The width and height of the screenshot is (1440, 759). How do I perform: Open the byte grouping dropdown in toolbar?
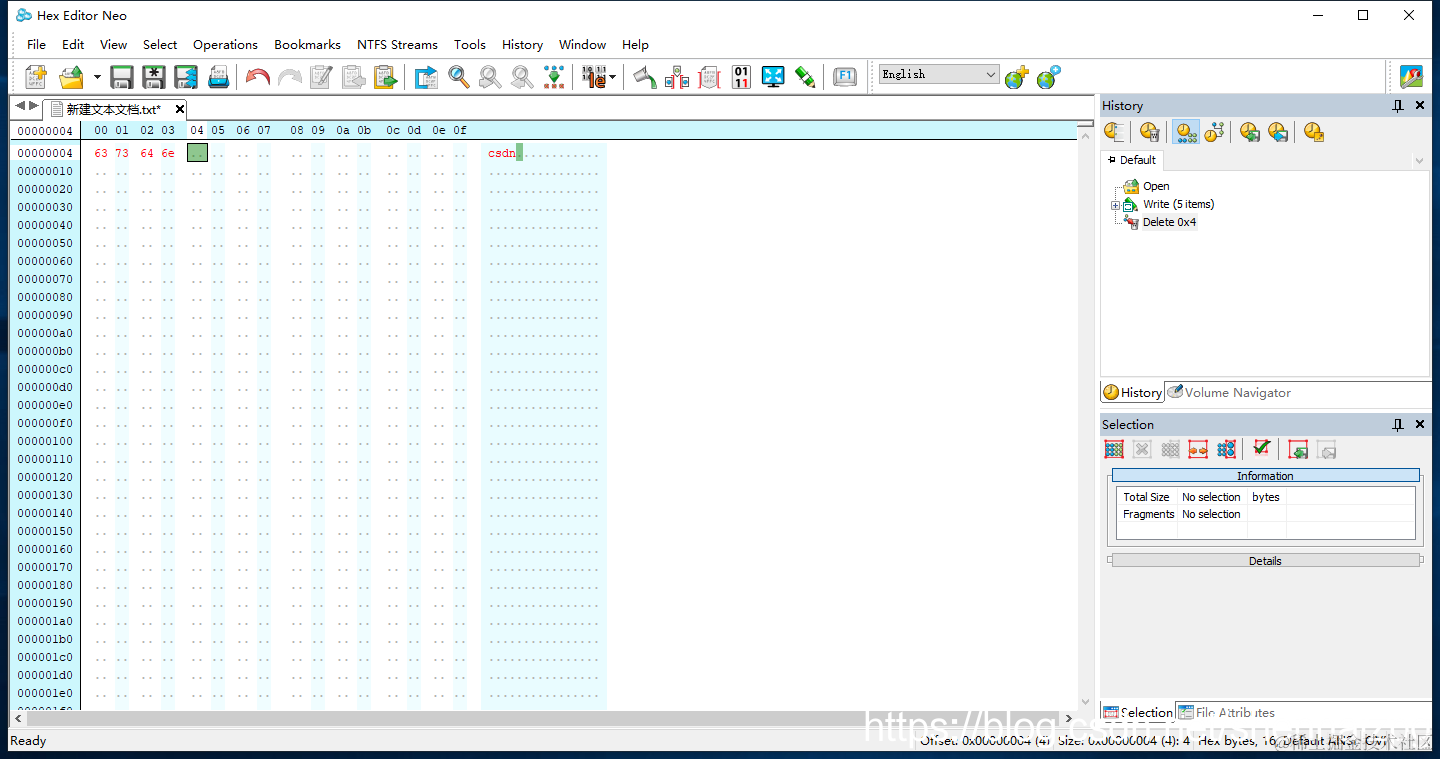(612, 76)
